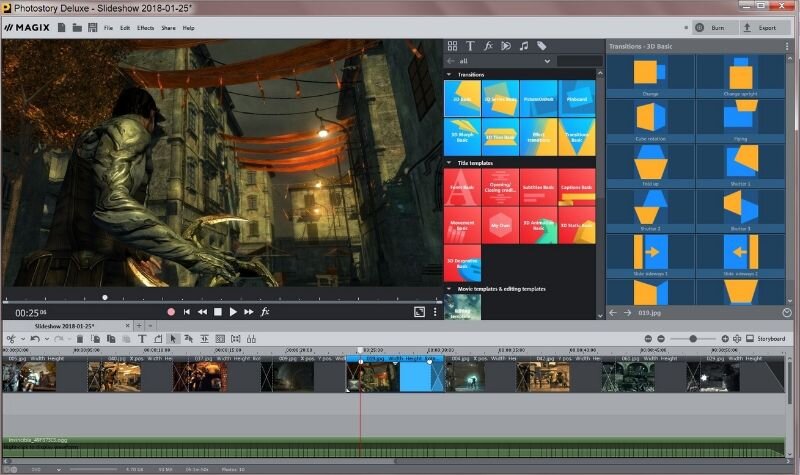Select the green audio track clip

click(x=393, y=447)
